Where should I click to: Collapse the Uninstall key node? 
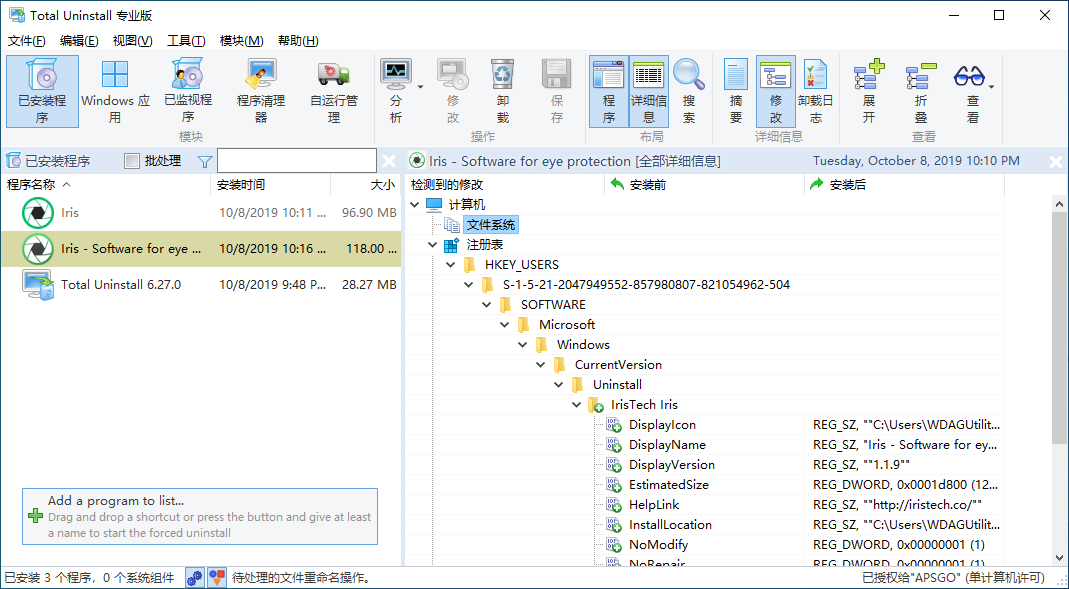[x=559, y=384]
